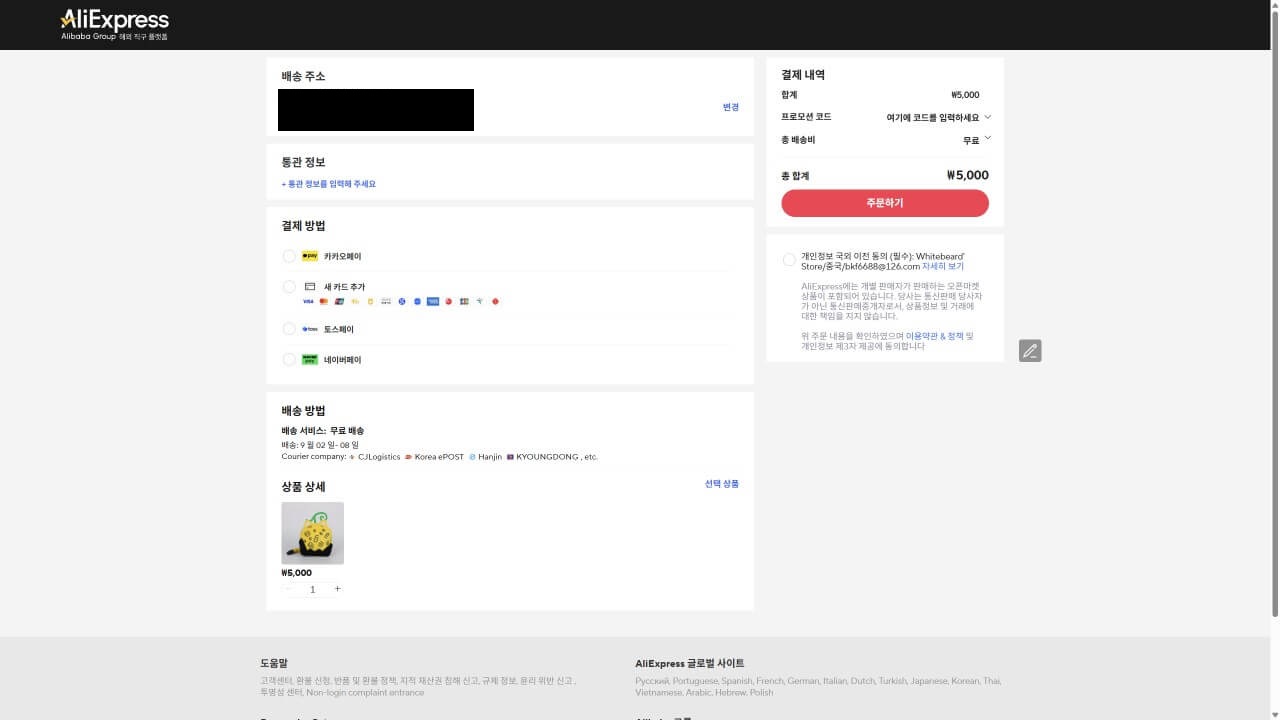
Task: Select 카카오페이 payment radio button
Action: (289, 256)
